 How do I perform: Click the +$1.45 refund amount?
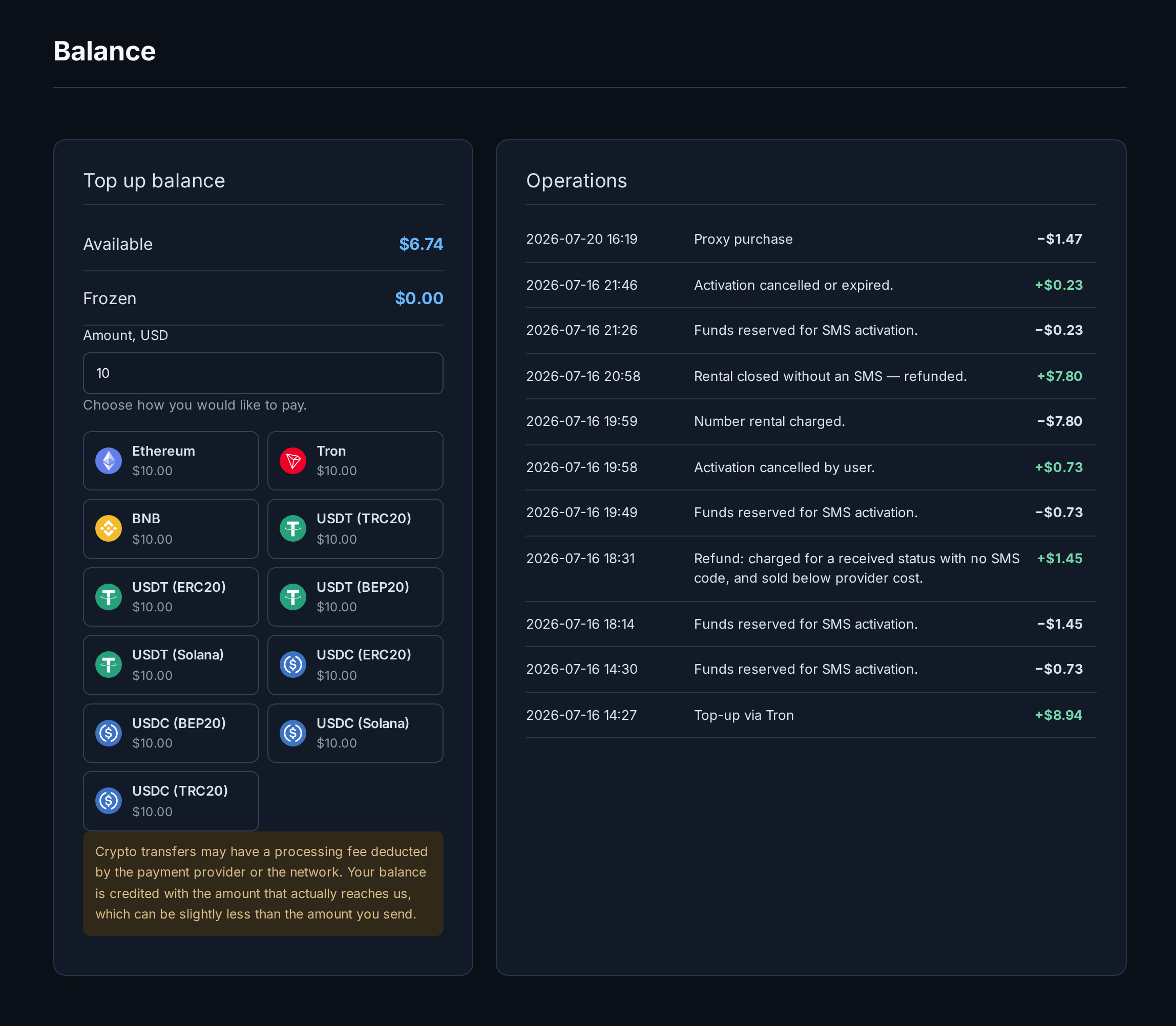[1059, 559]
